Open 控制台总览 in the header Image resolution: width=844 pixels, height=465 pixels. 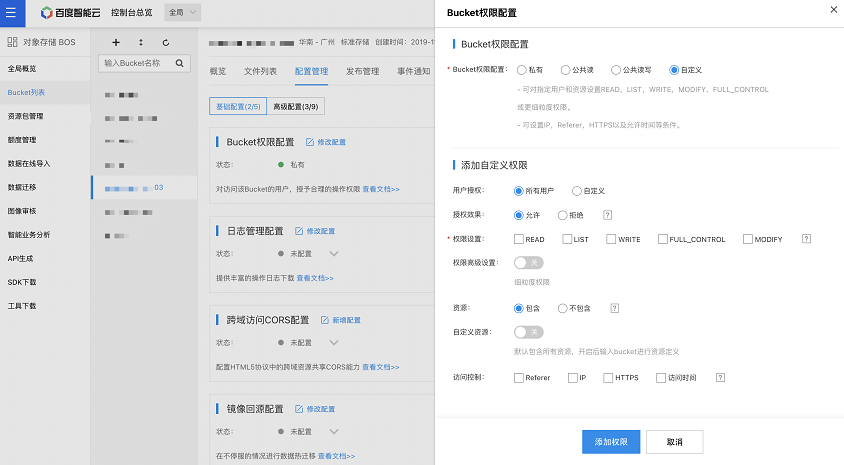coord(132,12)
